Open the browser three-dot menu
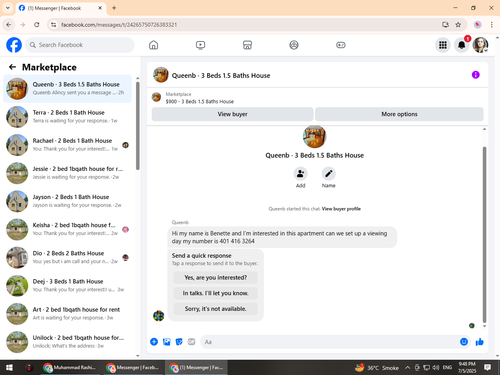This screenshot has height=375, width=500. point(491,25)
